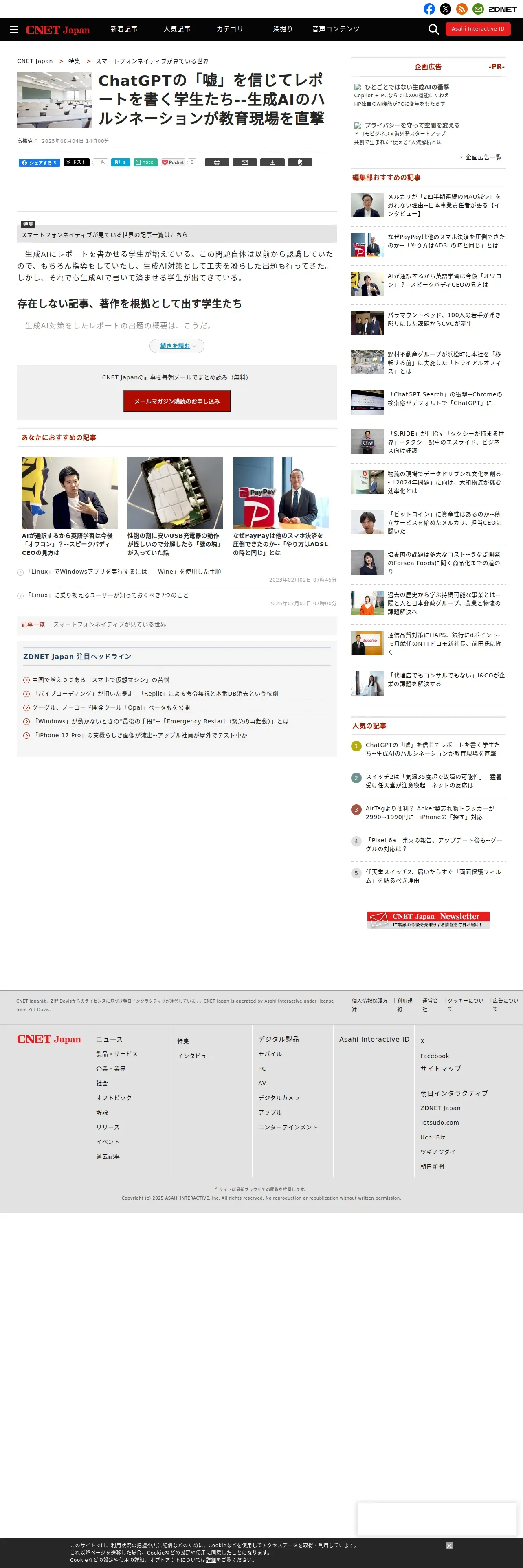Email the article using envelope icon
This screenshot has width=523, height=1568.
(x=245, y=162)
